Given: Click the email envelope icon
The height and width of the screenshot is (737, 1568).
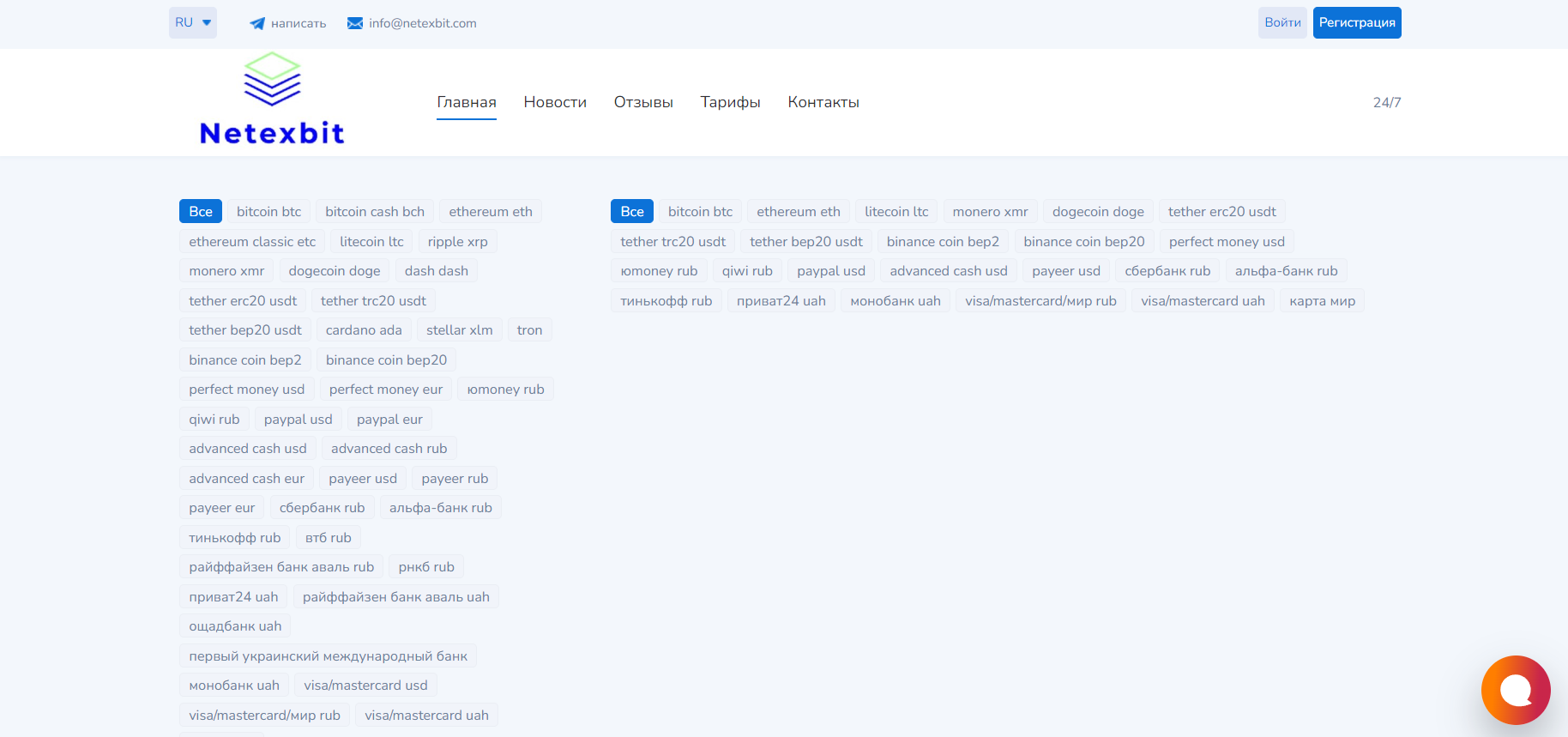Looking at the screenshot, I should tap(354, 23).
